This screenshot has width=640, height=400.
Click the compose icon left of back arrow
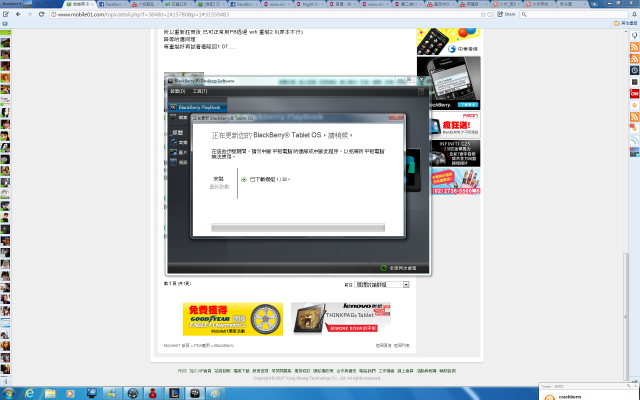click(6, 14)
